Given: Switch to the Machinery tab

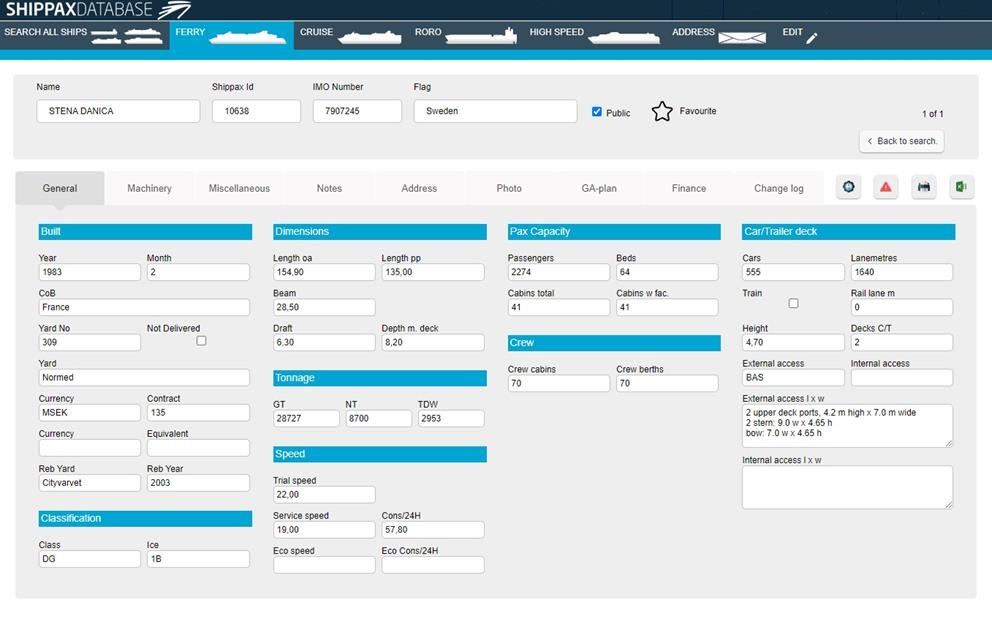Looking at the screenshot, I should tap(149, 187).
